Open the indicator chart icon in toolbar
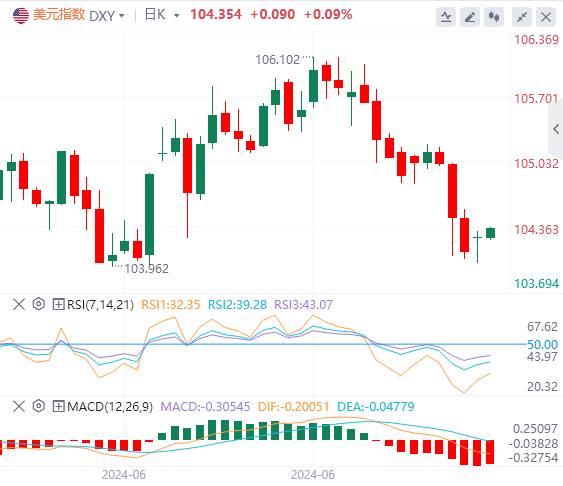Viewport: 563px width, 486px height. pyautogui.click(x=446, y=17)
